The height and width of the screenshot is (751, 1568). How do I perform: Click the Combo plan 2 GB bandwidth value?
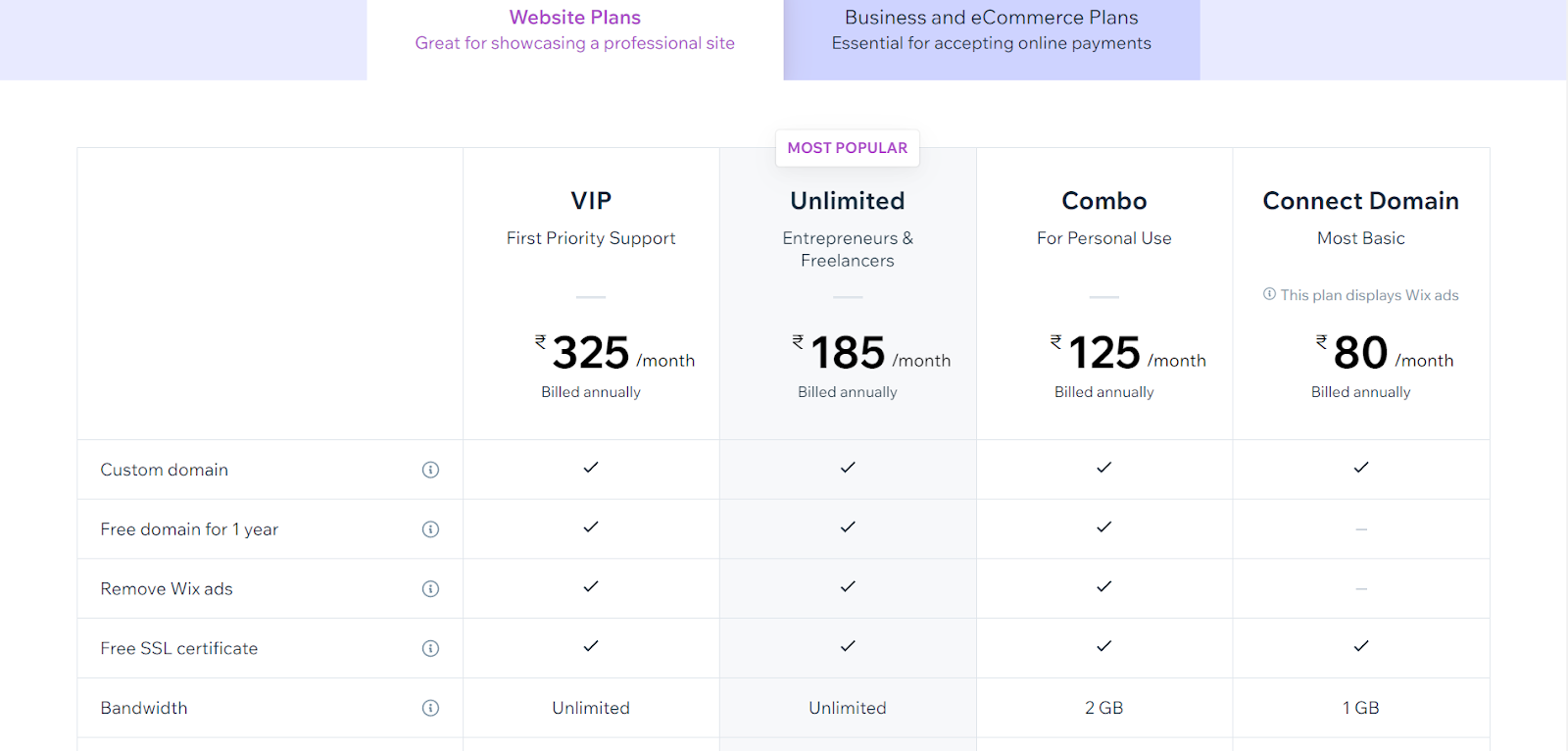click(x=1104, y=708)
